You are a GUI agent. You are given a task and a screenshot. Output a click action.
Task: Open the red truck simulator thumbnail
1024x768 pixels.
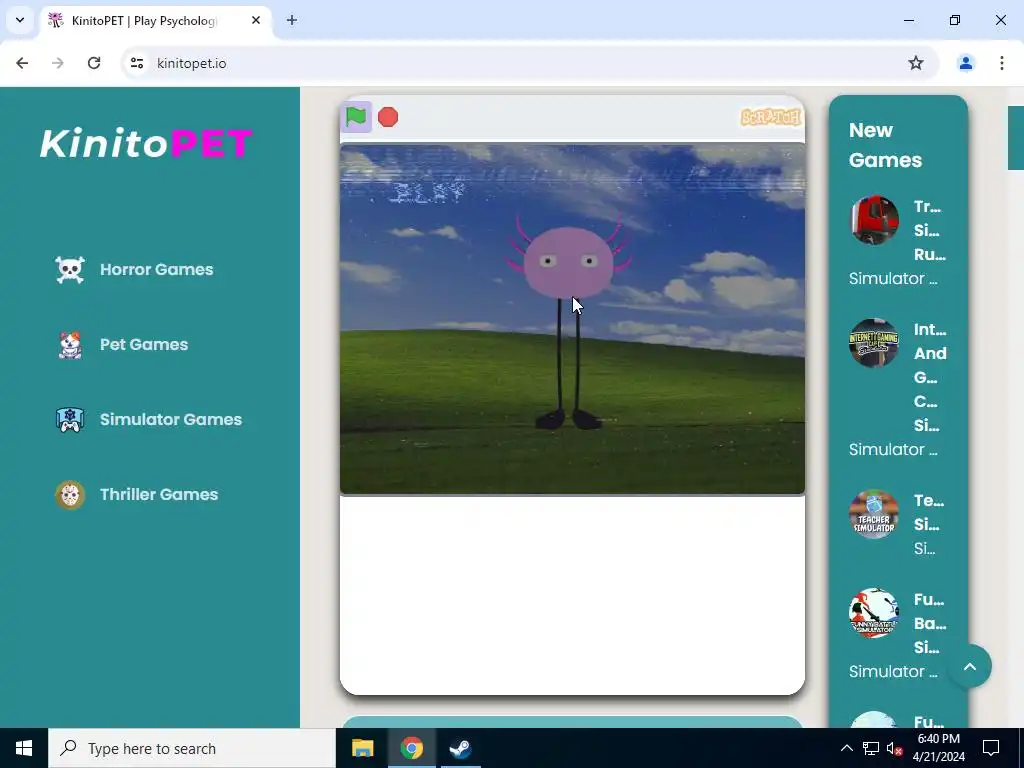tap(874, 219)
